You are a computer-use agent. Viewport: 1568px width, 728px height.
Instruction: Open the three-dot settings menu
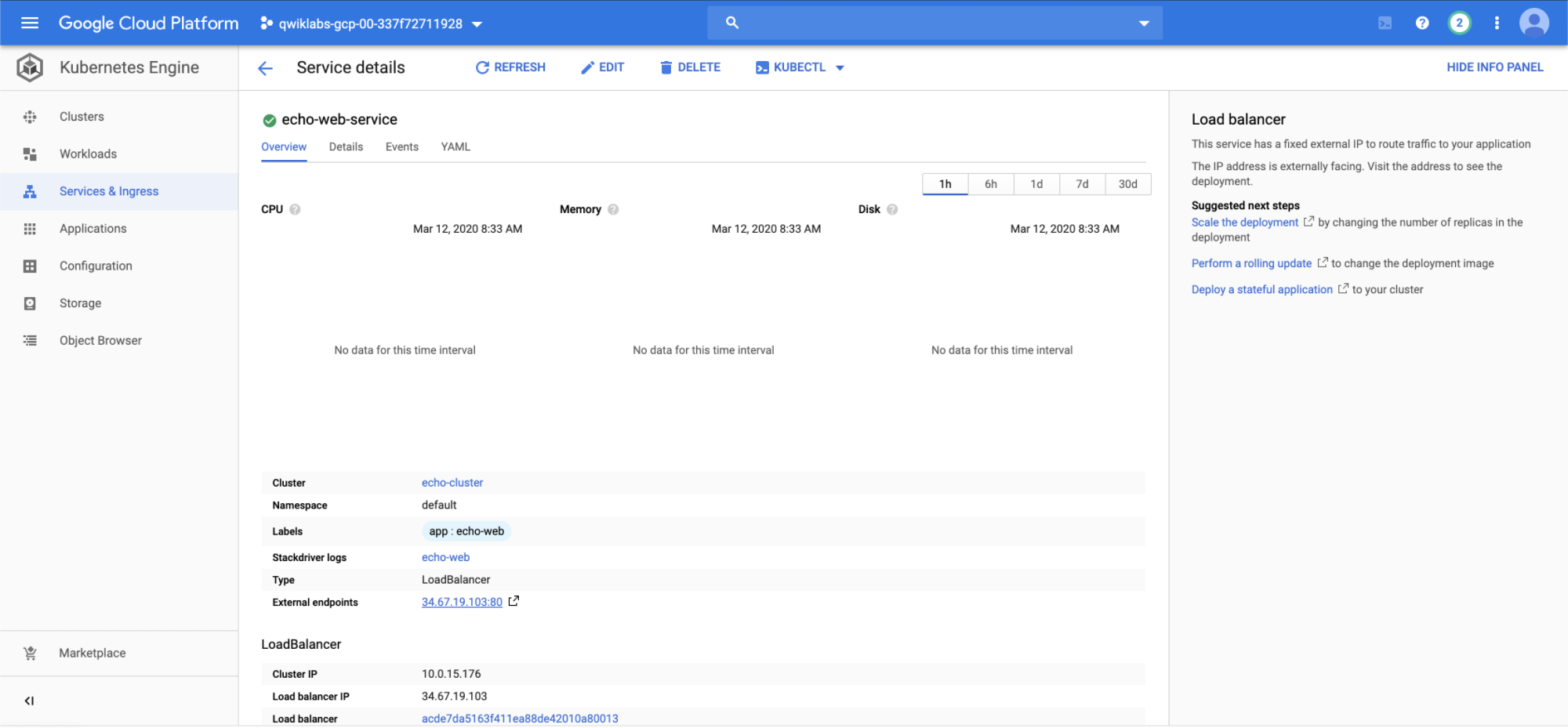(1497, 23)
